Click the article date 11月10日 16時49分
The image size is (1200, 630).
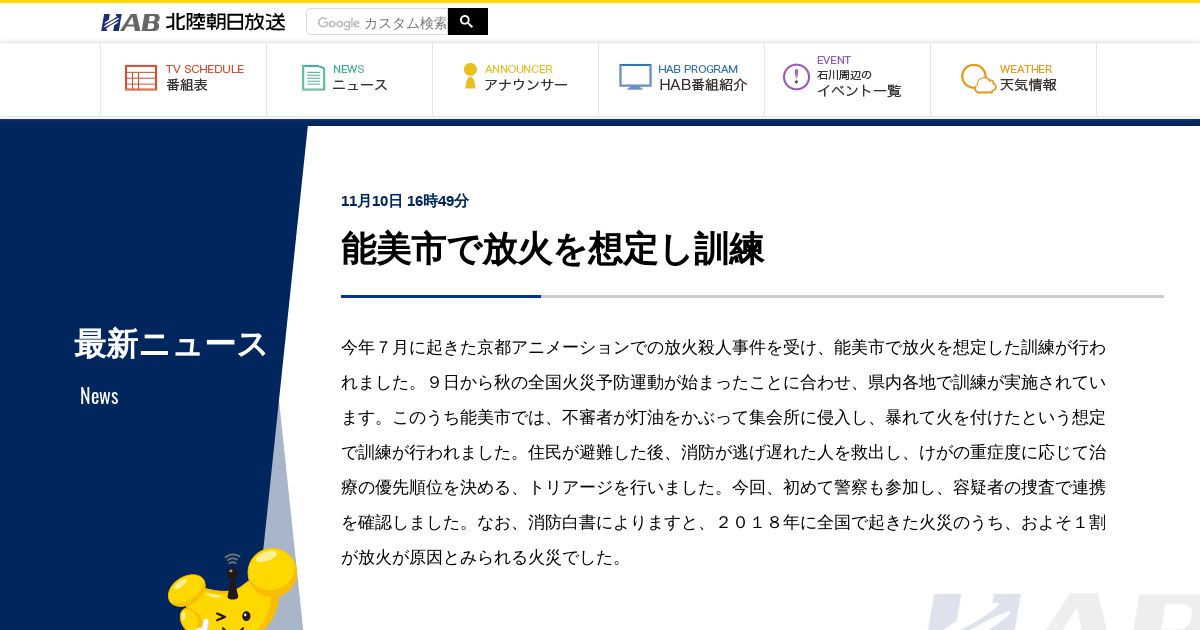point(405,201)
